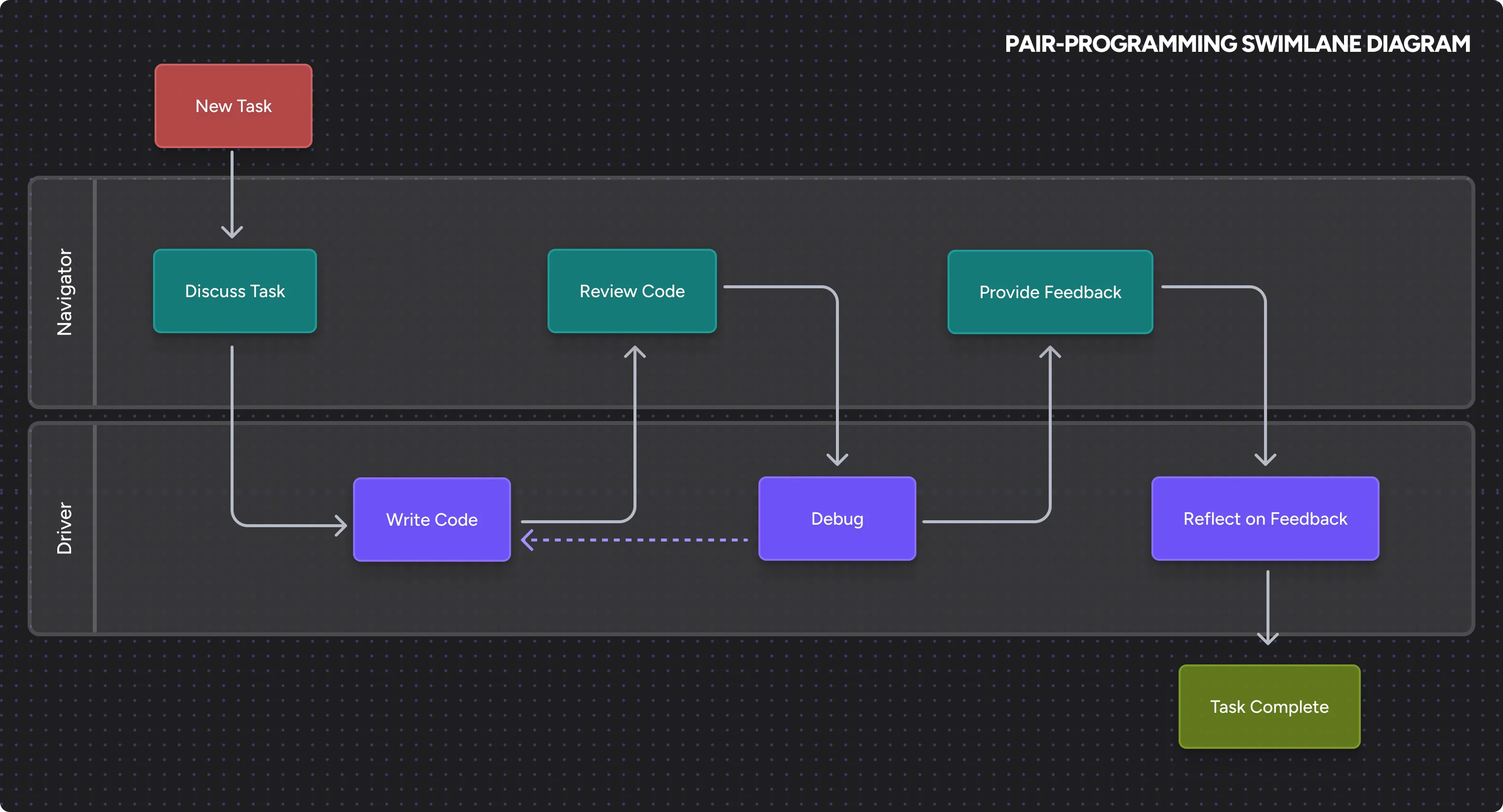Select the Navigator lane label

[x=64, y=292]
